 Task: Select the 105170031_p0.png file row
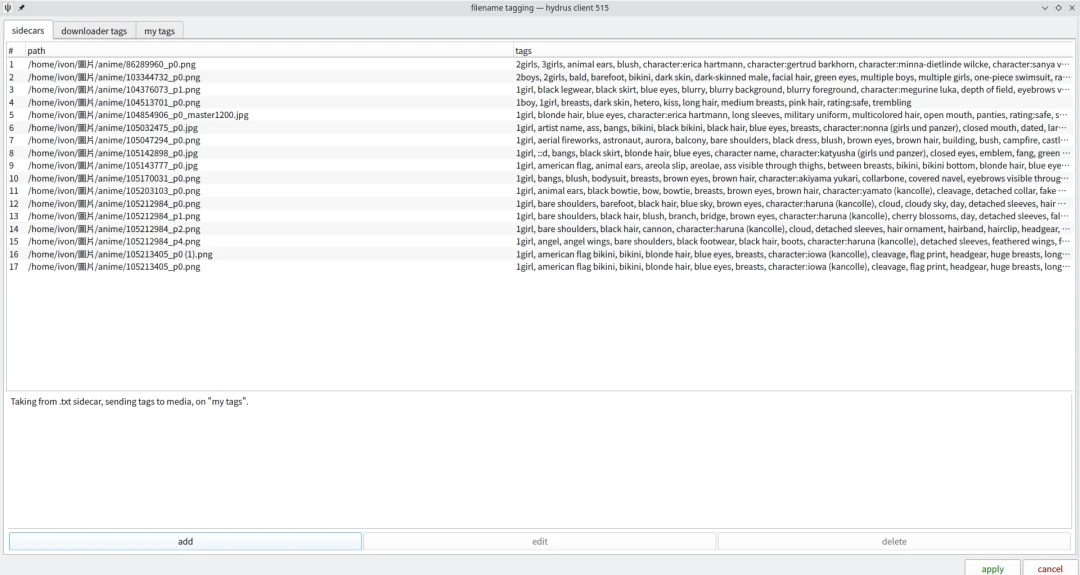pyautogui.click(x=114, y=178)
